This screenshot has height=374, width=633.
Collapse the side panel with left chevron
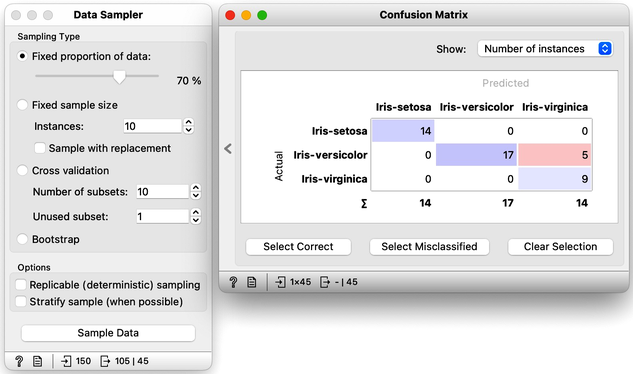(228, 149)
